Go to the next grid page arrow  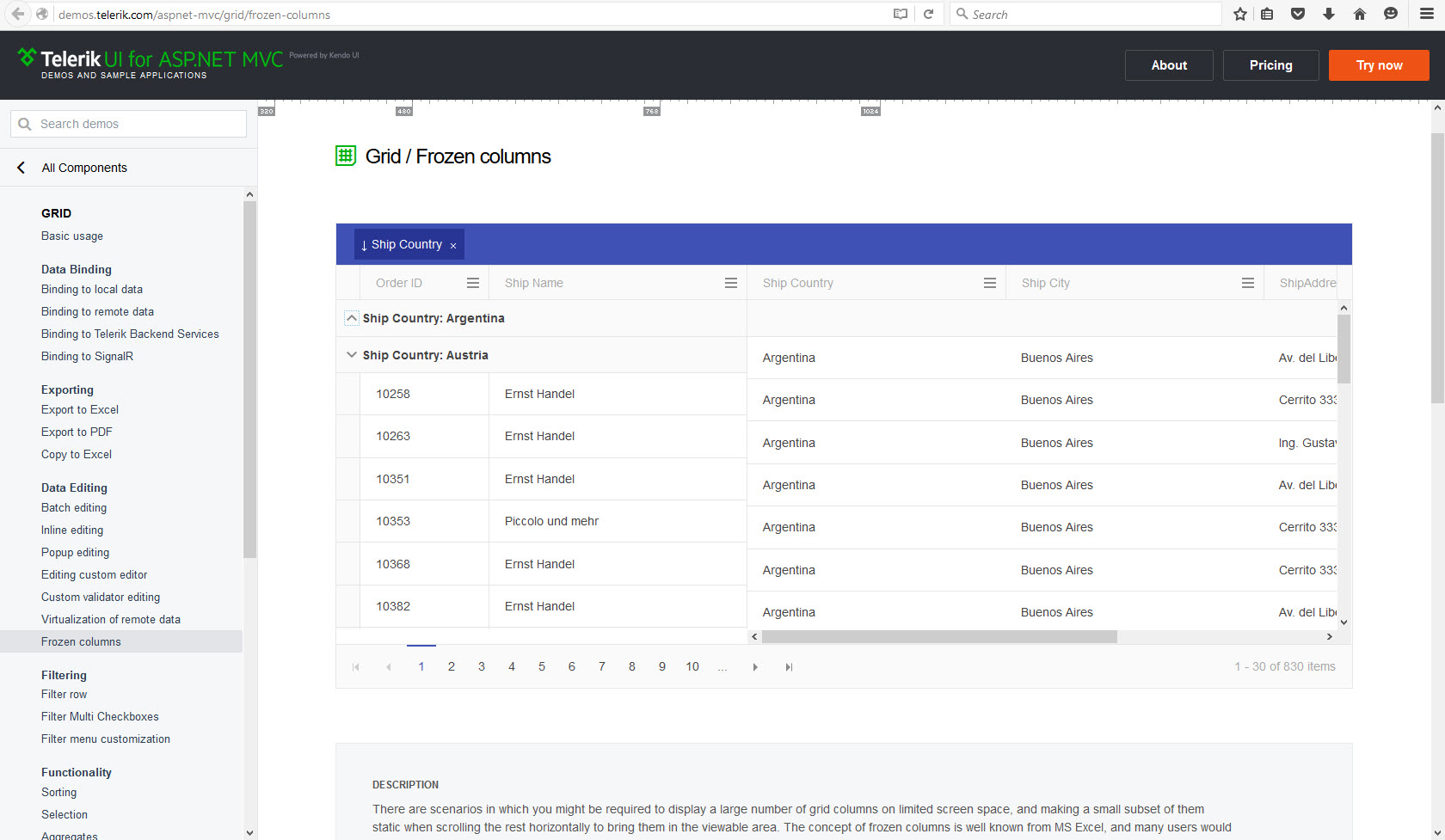tap(755, 667)
